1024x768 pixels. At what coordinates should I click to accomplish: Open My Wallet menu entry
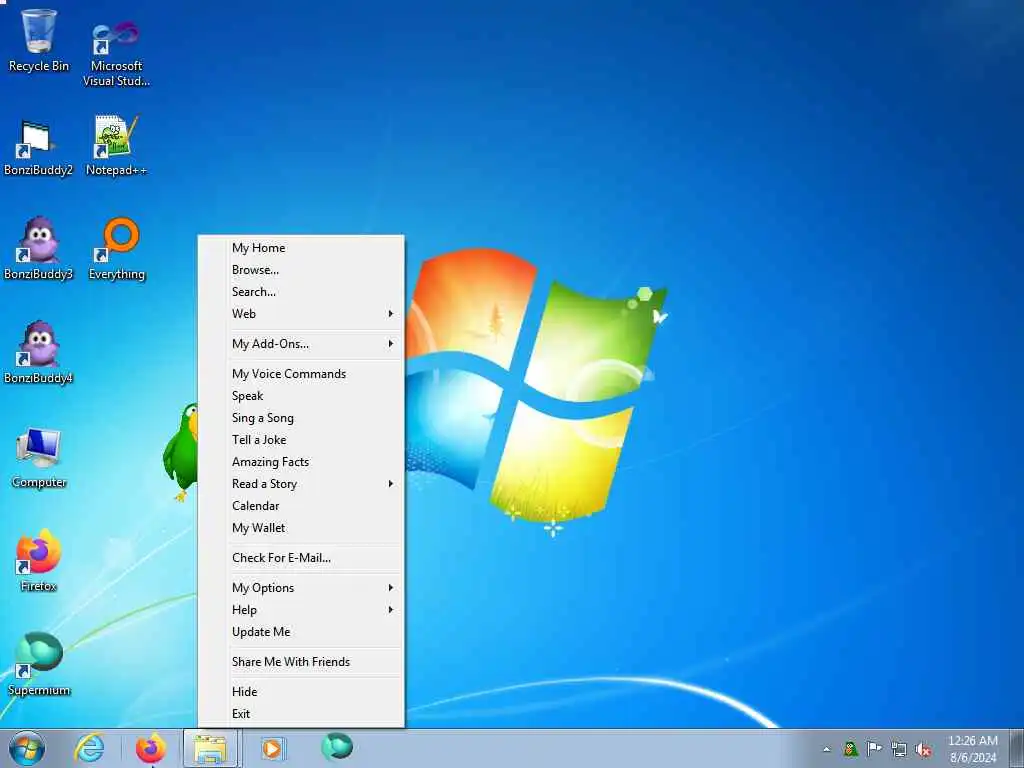click(301, 528)
